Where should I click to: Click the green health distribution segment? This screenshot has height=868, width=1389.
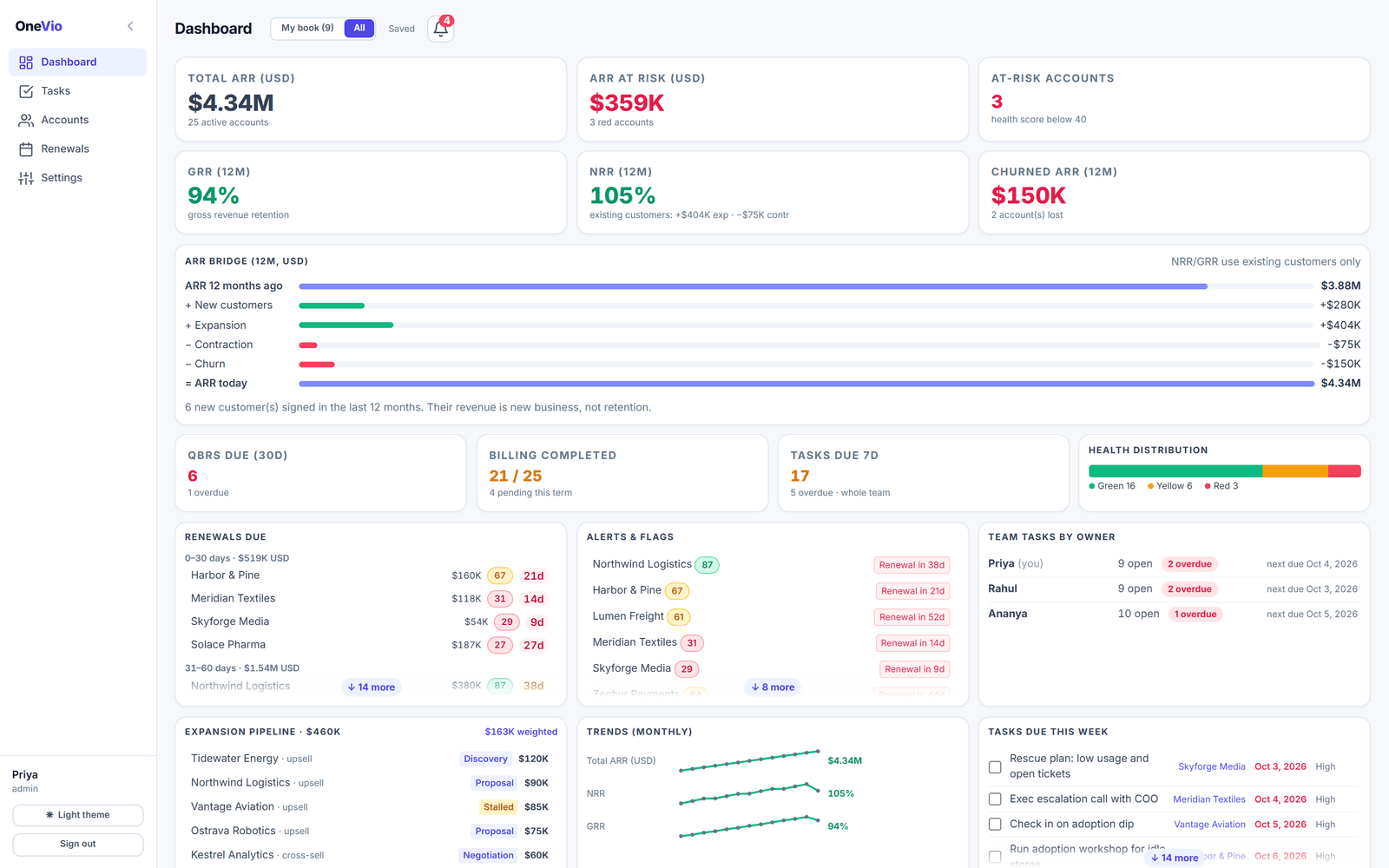click(1175, 471)
